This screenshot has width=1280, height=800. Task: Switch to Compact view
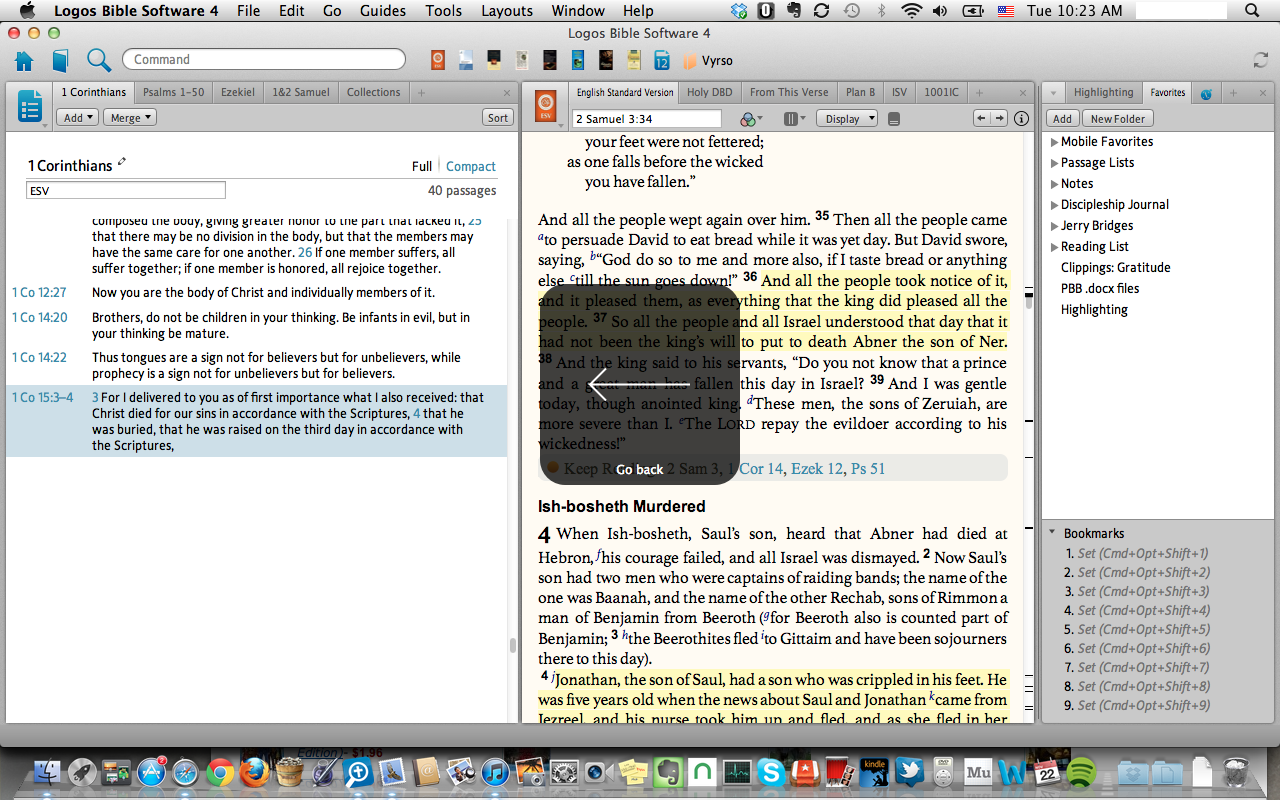[471, 166]
